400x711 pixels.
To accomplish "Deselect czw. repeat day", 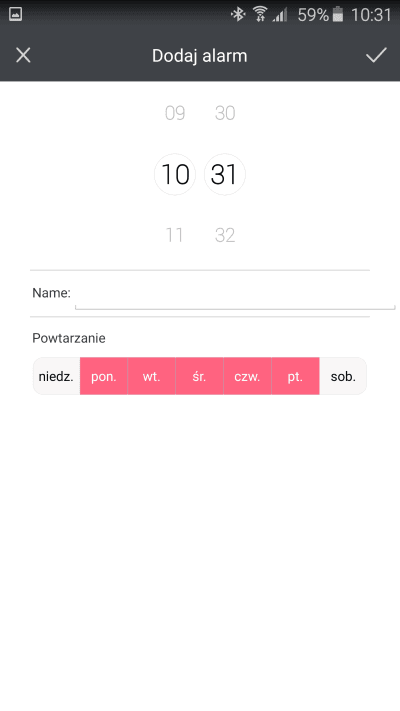I will (x=247, y=376).
